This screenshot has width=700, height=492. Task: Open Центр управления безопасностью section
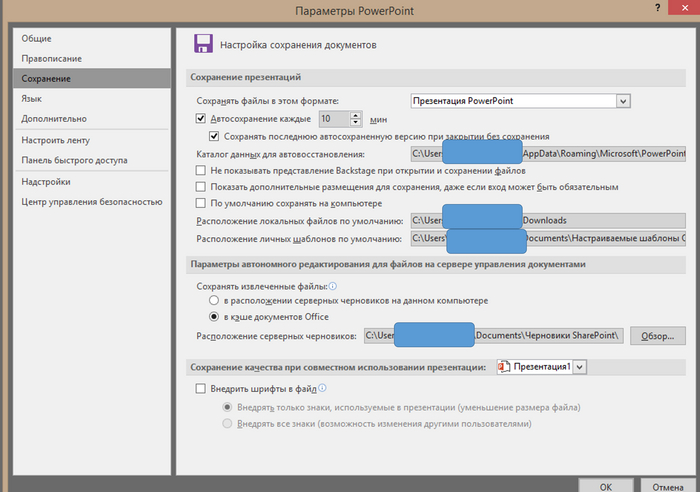pos(91,201)
